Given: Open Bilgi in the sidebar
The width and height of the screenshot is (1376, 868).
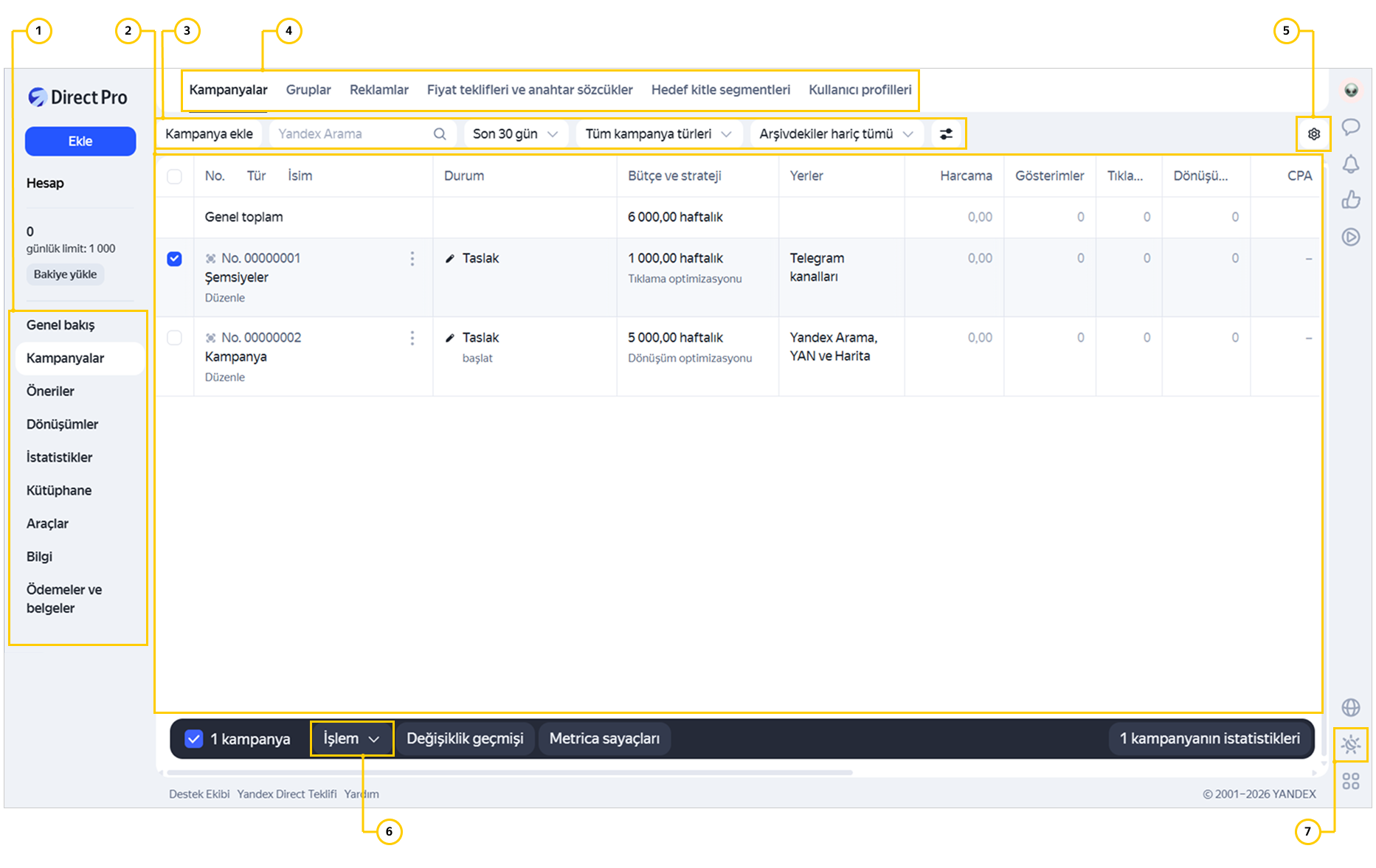Looking at the screenshot, I should [x=39, y=557].
